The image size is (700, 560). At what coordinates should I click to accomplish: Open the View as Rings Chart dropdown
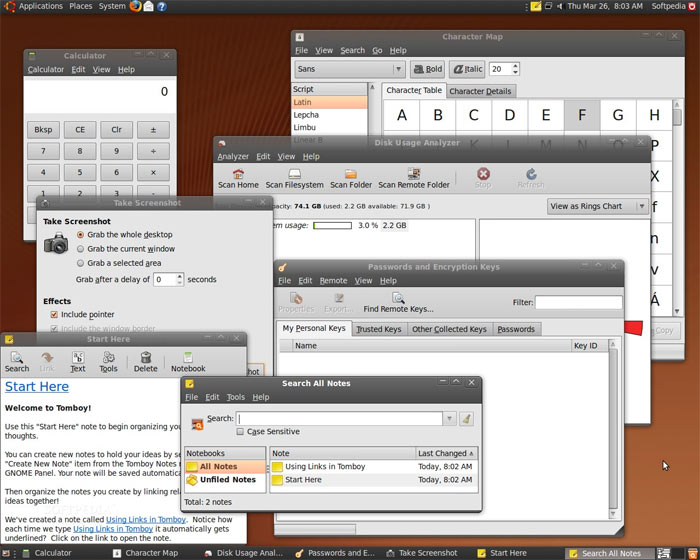597,206
